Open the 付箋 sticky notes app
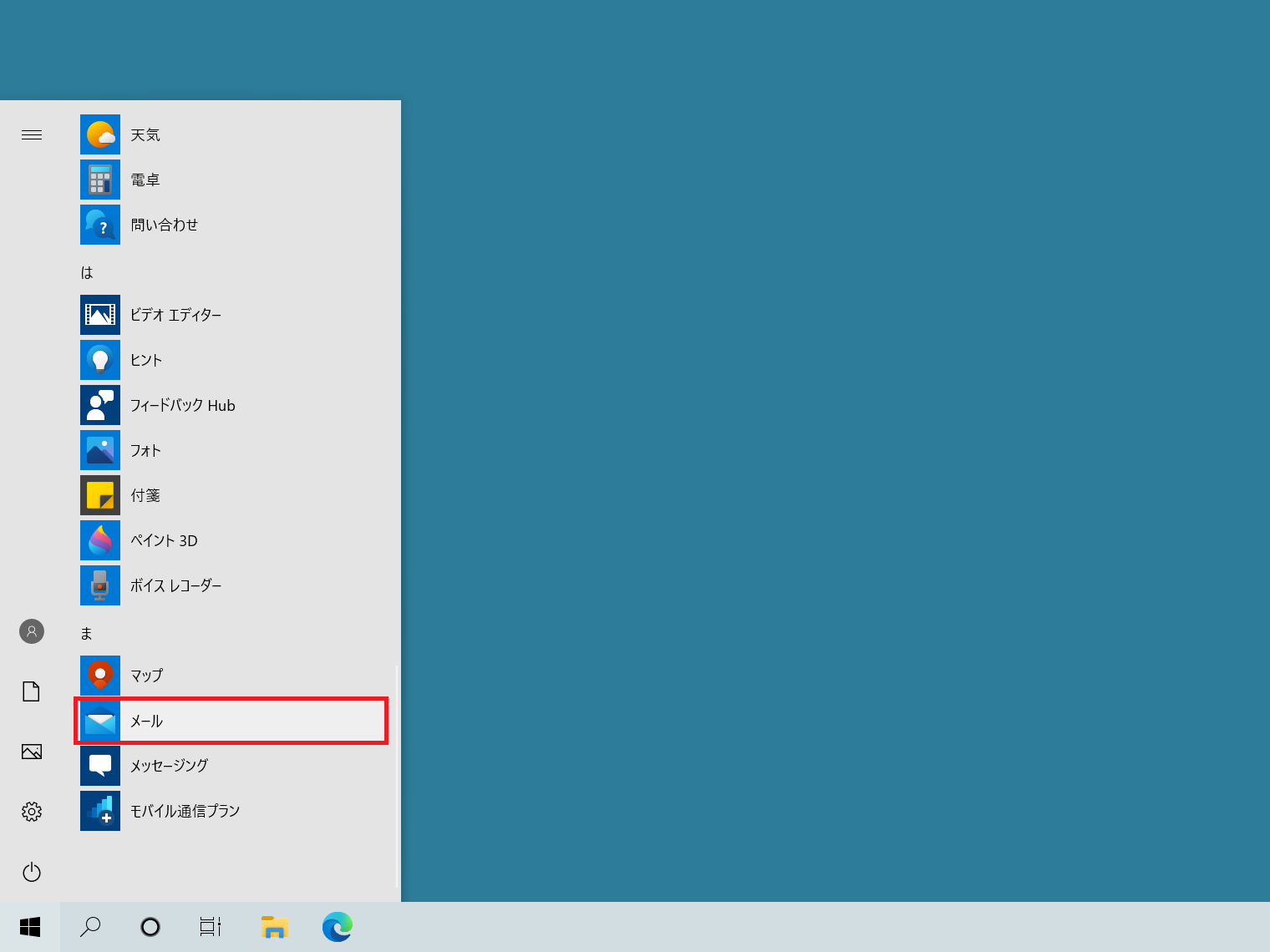This screenshot has height=952, width=1270. [145, 495]
